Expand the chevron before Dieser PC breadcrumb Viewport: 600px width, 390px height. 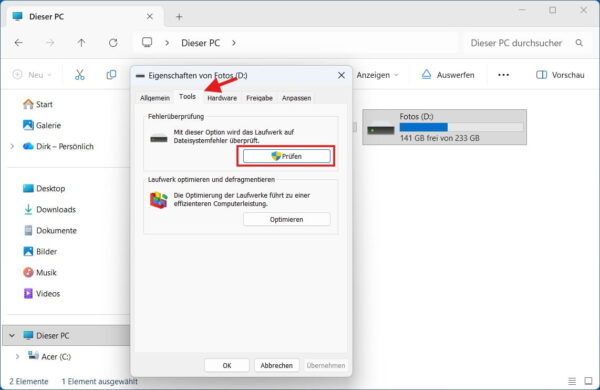[x=167, y=43]
